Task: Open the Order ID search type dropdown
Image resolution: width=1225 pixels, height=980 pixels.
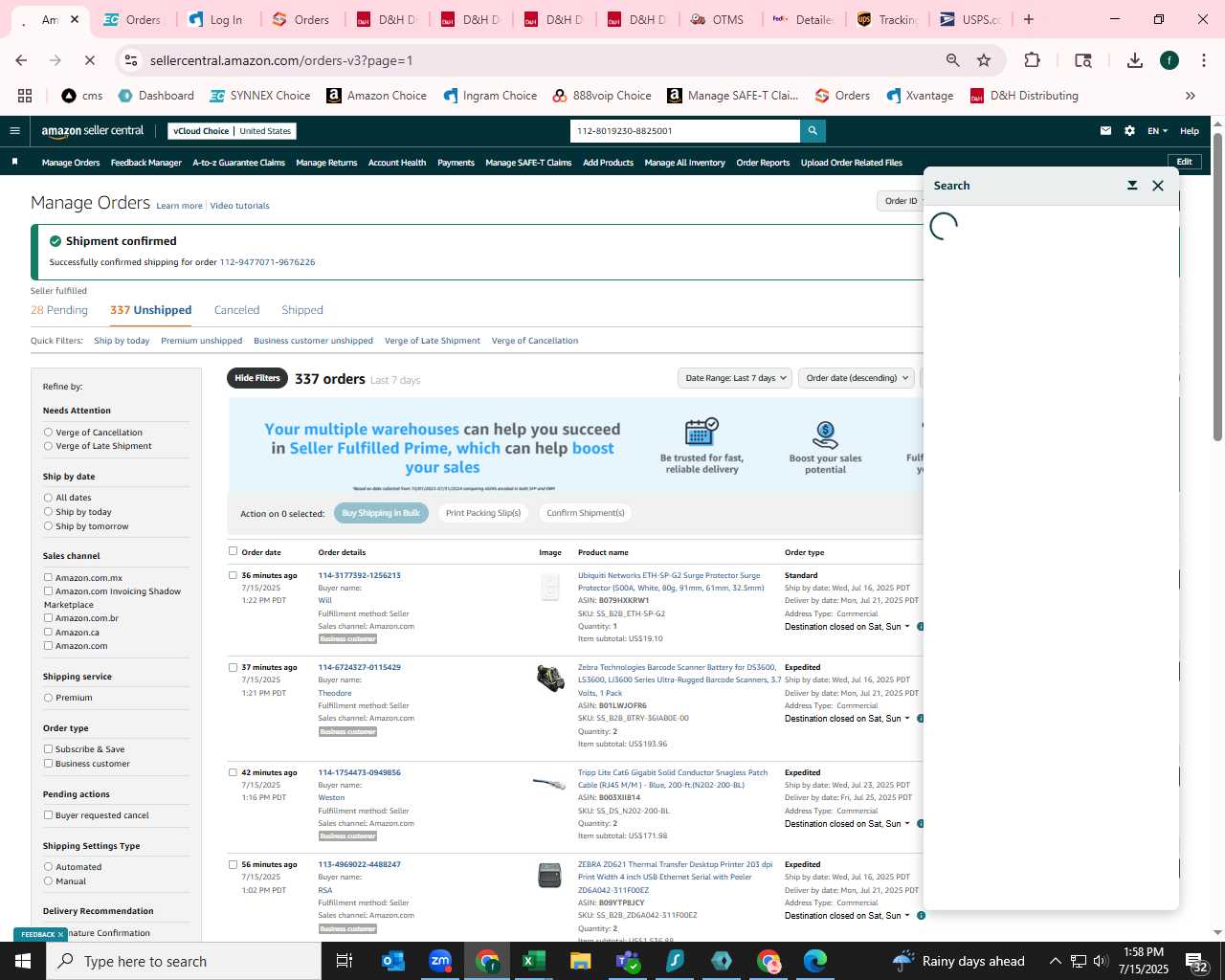Action: click(901, 201)
